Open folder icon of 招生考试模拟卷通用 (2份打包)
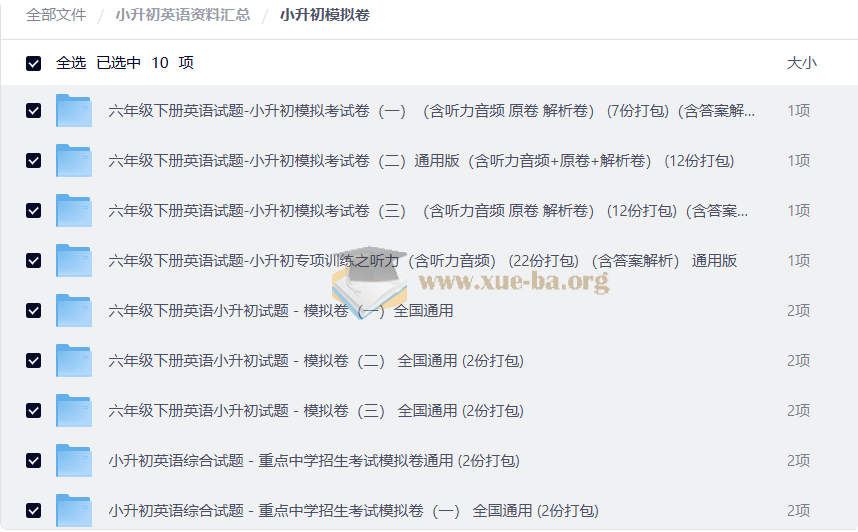Viewport: 858px width, 532px height. point(73,460)
